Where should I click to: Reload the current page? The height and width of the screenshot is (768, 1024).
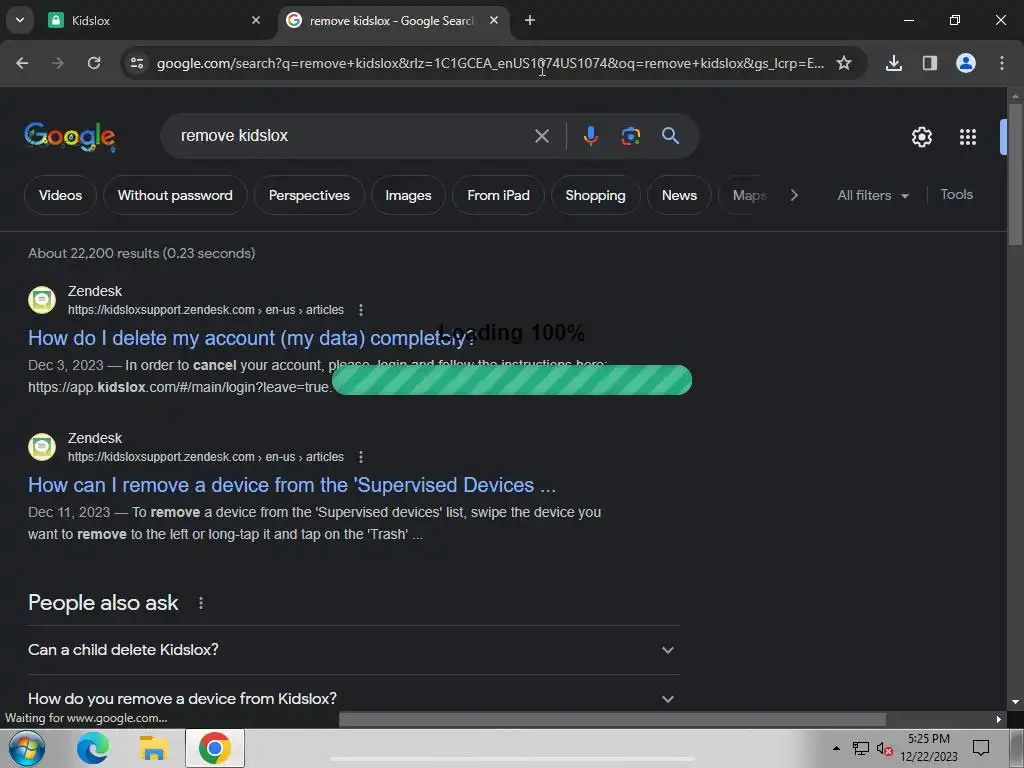click(x=94, y=63)
